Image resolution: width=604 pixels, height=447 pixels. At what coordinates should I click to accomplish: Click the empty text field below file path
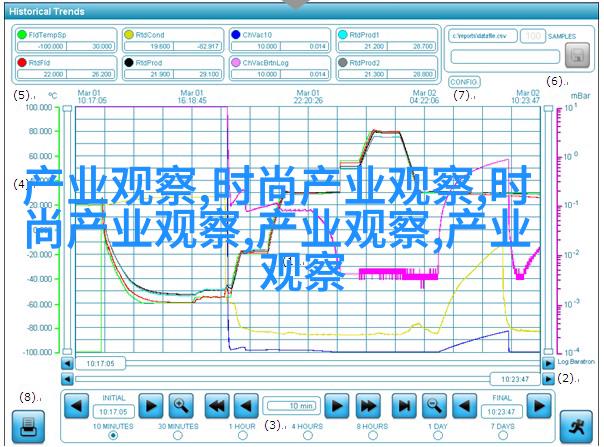(505, 57)
